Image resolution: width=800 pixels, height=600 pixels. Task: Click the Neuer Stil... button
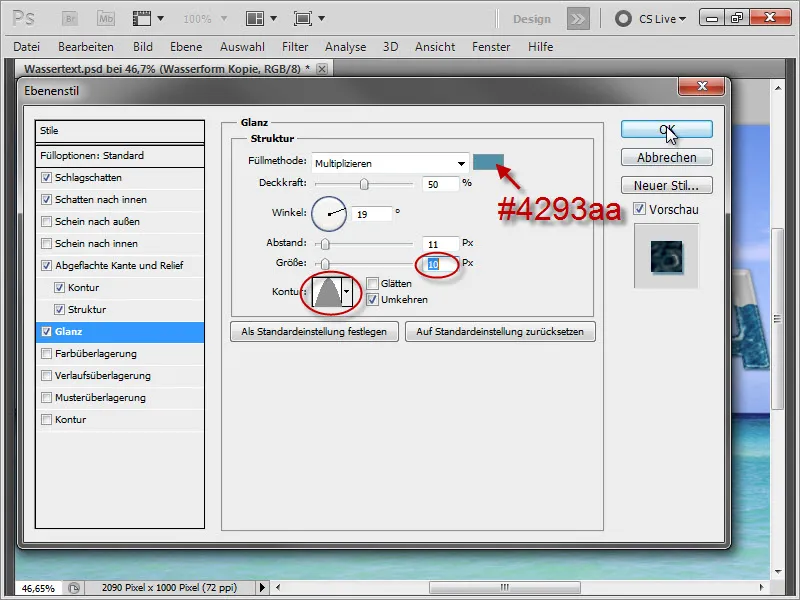pos(666,185)
